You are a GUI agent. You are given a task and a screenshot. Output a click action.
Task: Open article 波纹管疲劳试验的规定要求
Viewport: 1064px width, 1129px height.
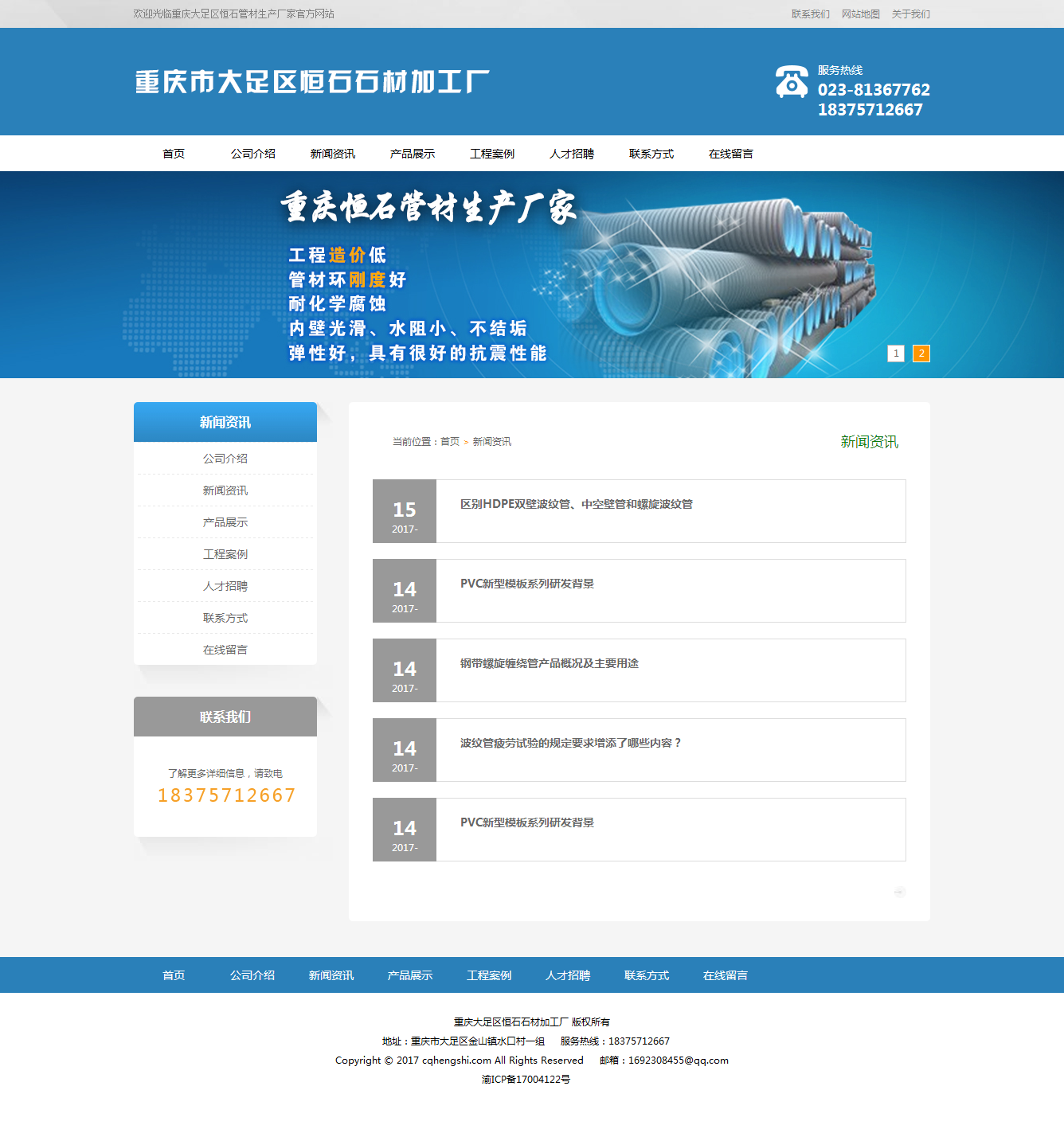(570, 743)
